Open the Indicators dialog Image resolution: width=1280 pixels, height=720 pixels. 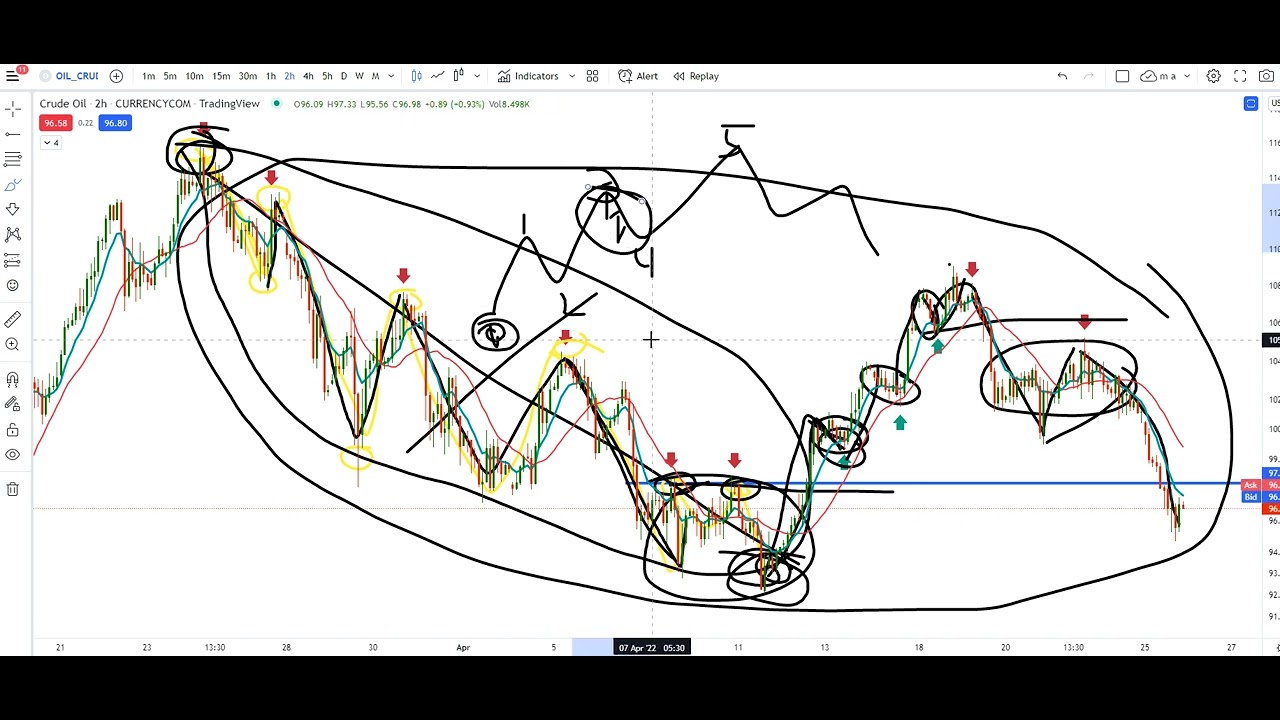pos(528,76)
